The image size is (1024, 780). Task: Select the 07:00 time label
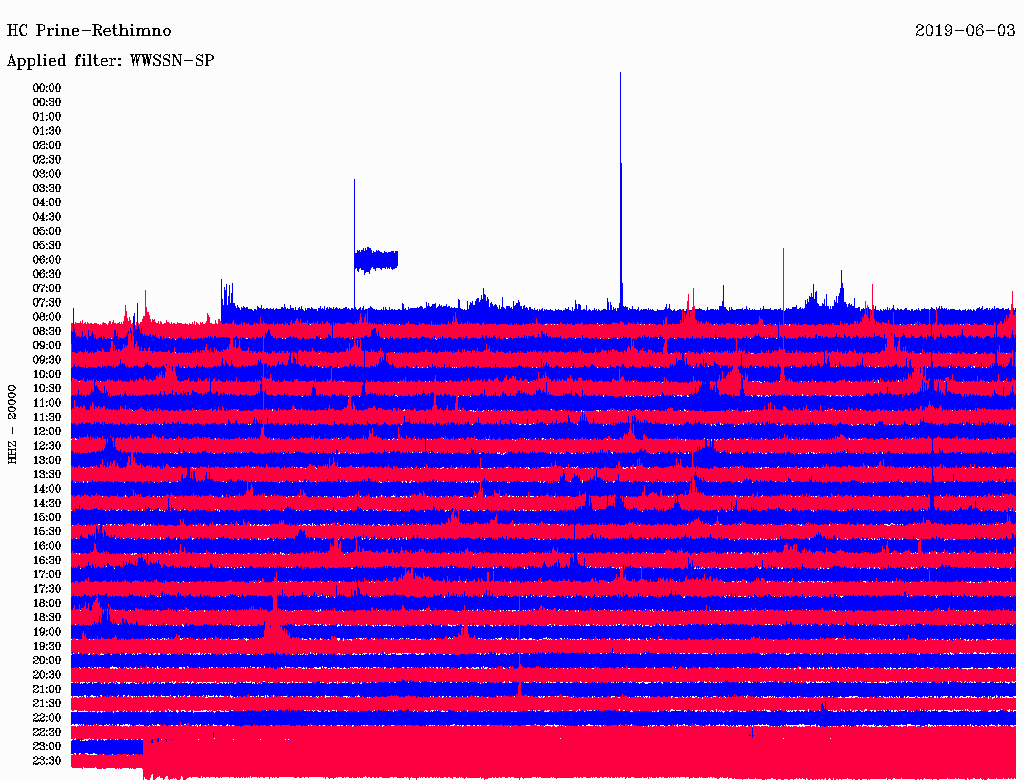[46, 288]
